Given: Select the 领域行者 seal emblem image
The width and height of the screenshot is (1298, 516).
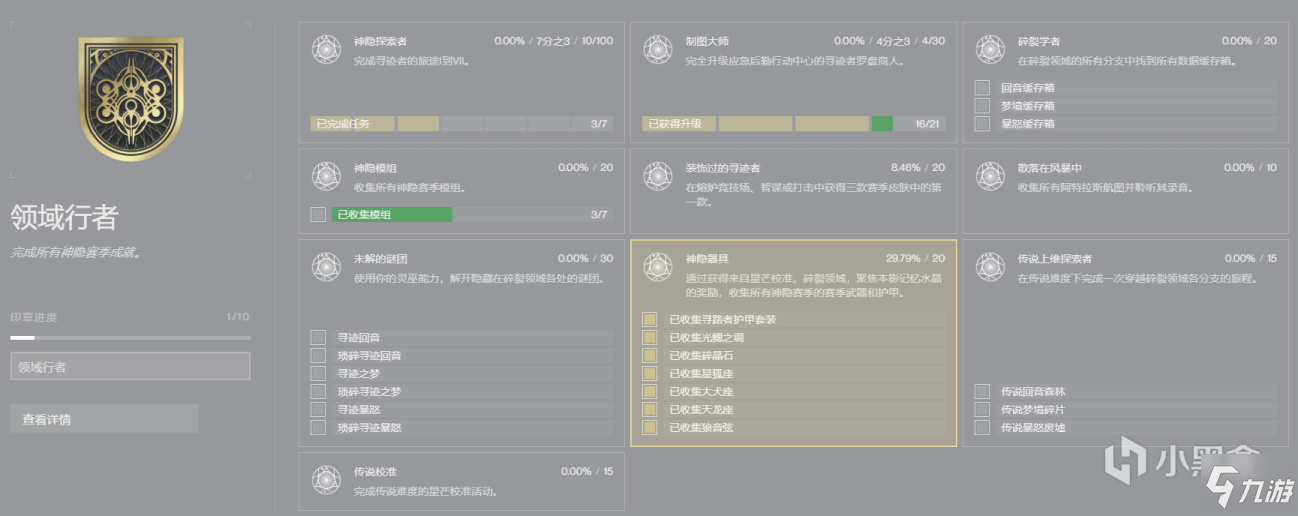Looking at the screenshot, I should pyautogui.click(x=131, y=99).
